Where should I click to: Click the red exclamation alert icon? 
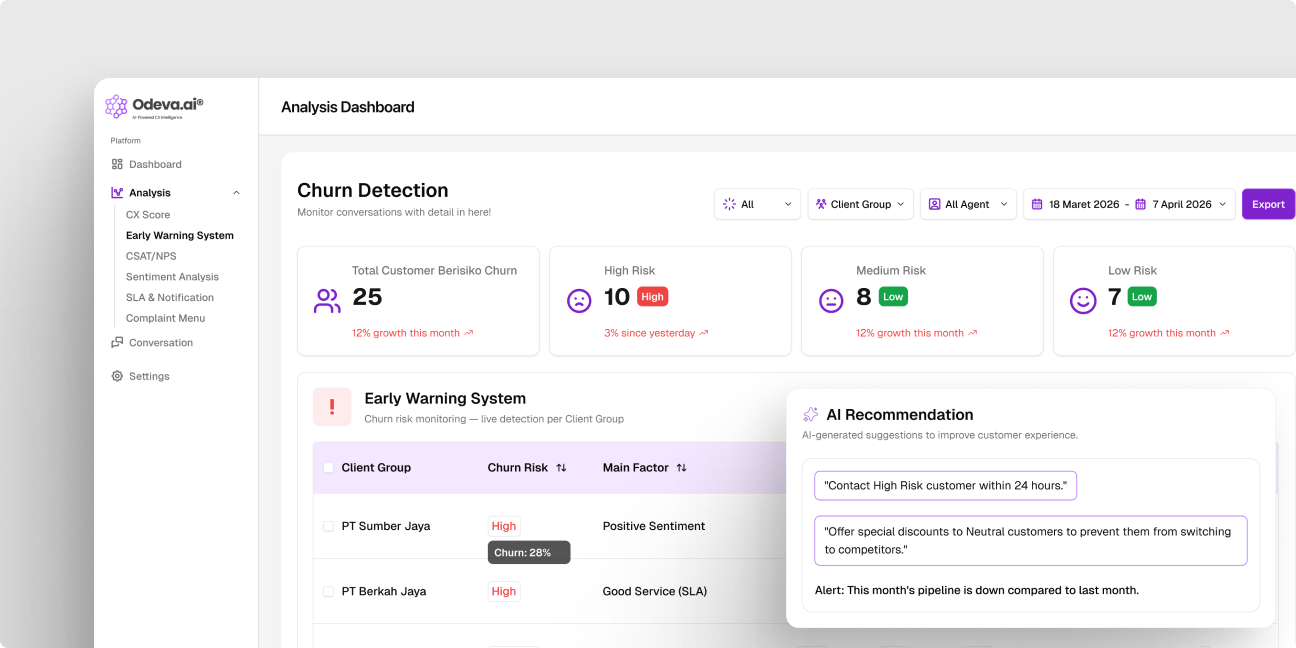pos(332,407)
